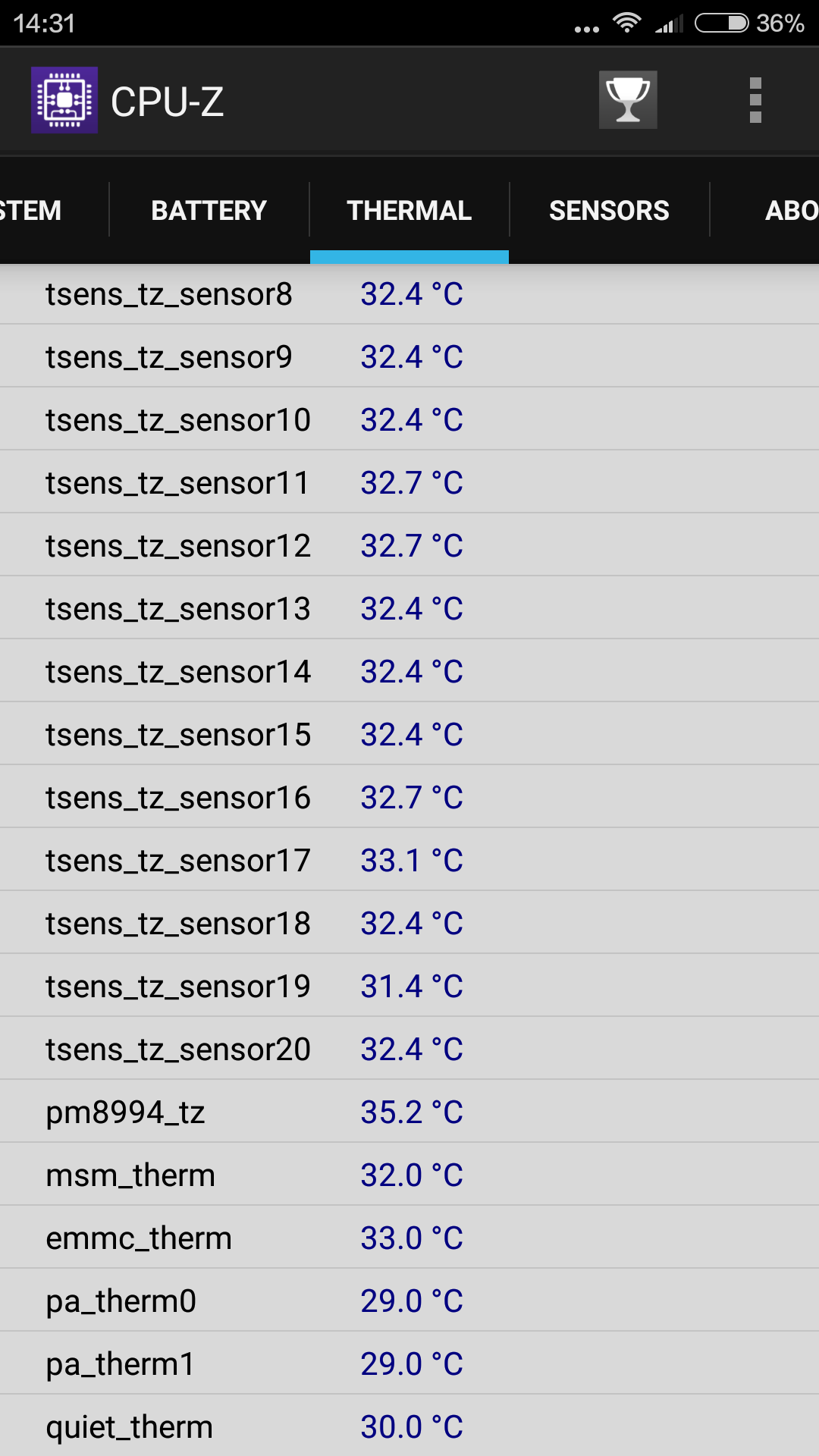Select the tsens_tz_sensor19 reading of 31.4 °C
Image resolution: width=819 pixels, height=1456 pixels.
click(x=412, y=987)
